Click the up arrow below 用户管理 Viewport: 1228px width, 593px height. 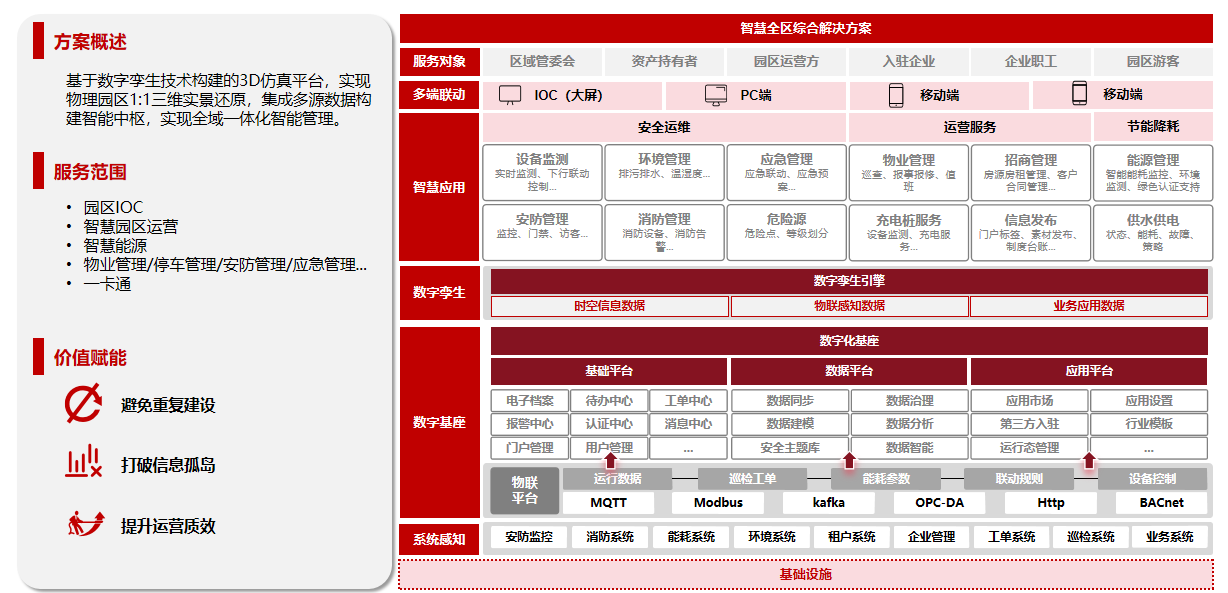pos(609,460)
